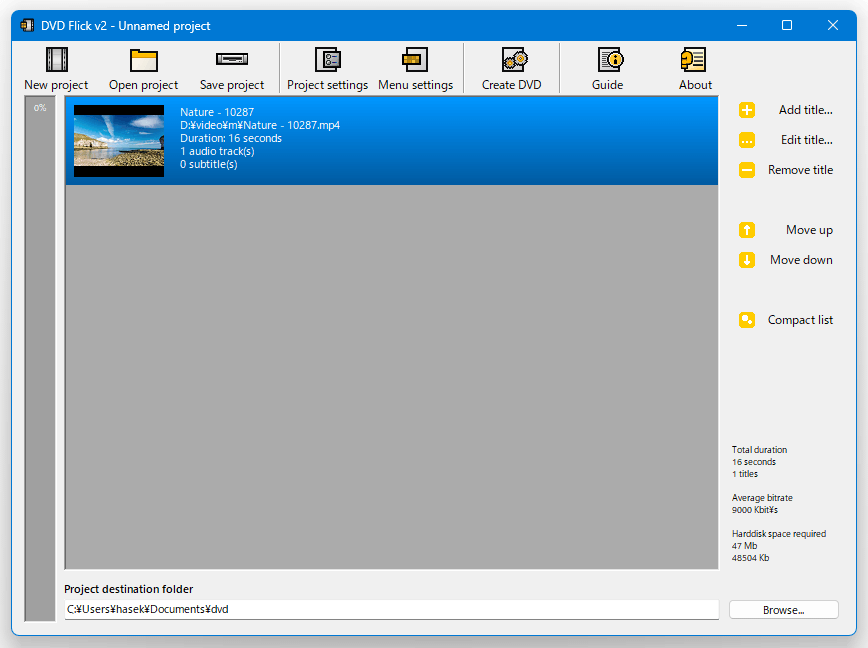Click the yellow dots Edit title icon
868x648 pixels.
[x=747, y=140]
